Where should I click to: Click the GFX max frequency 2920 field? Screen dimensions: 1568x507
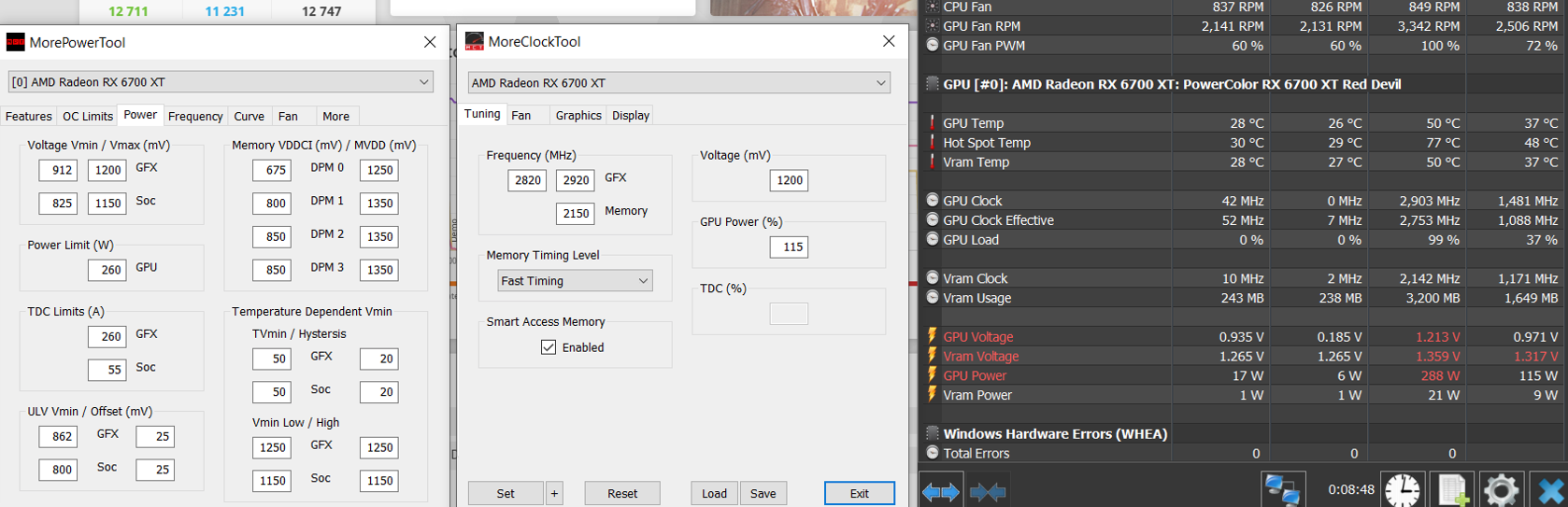click(x=575, y=180)
